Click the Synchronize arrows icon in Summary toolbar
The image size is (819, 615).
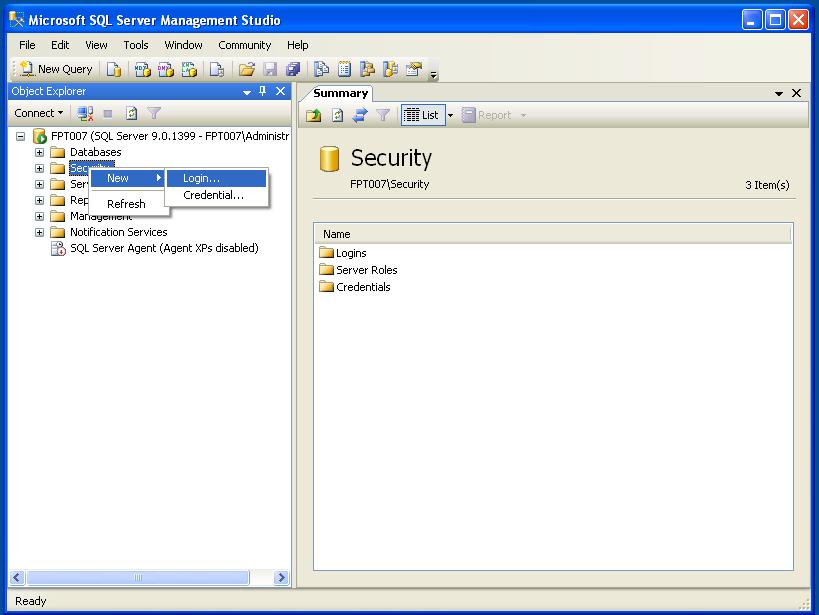[360, 115]
